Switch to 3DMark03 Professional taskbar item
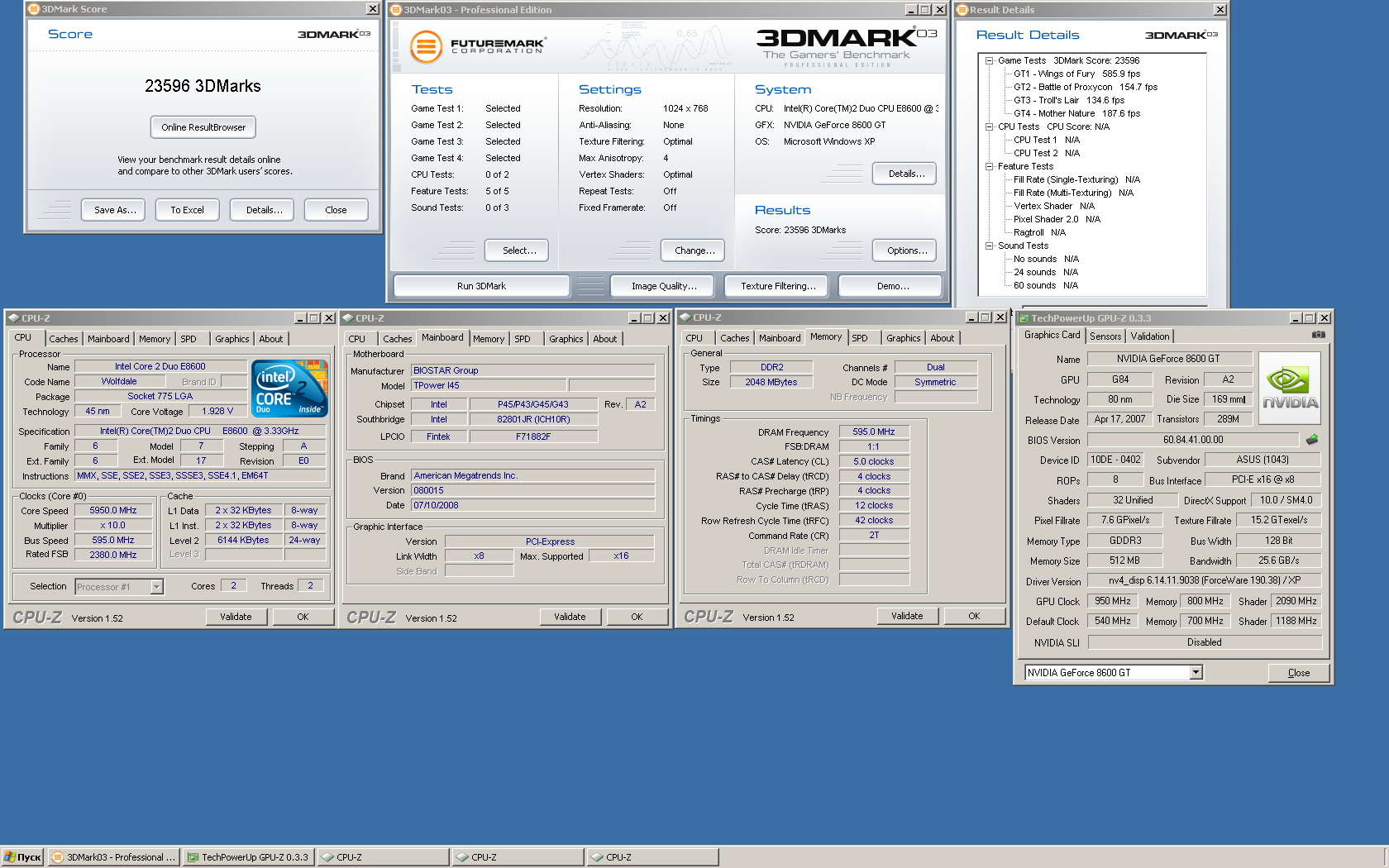Screen dimensions: 1389x868 tap(113, 857)
